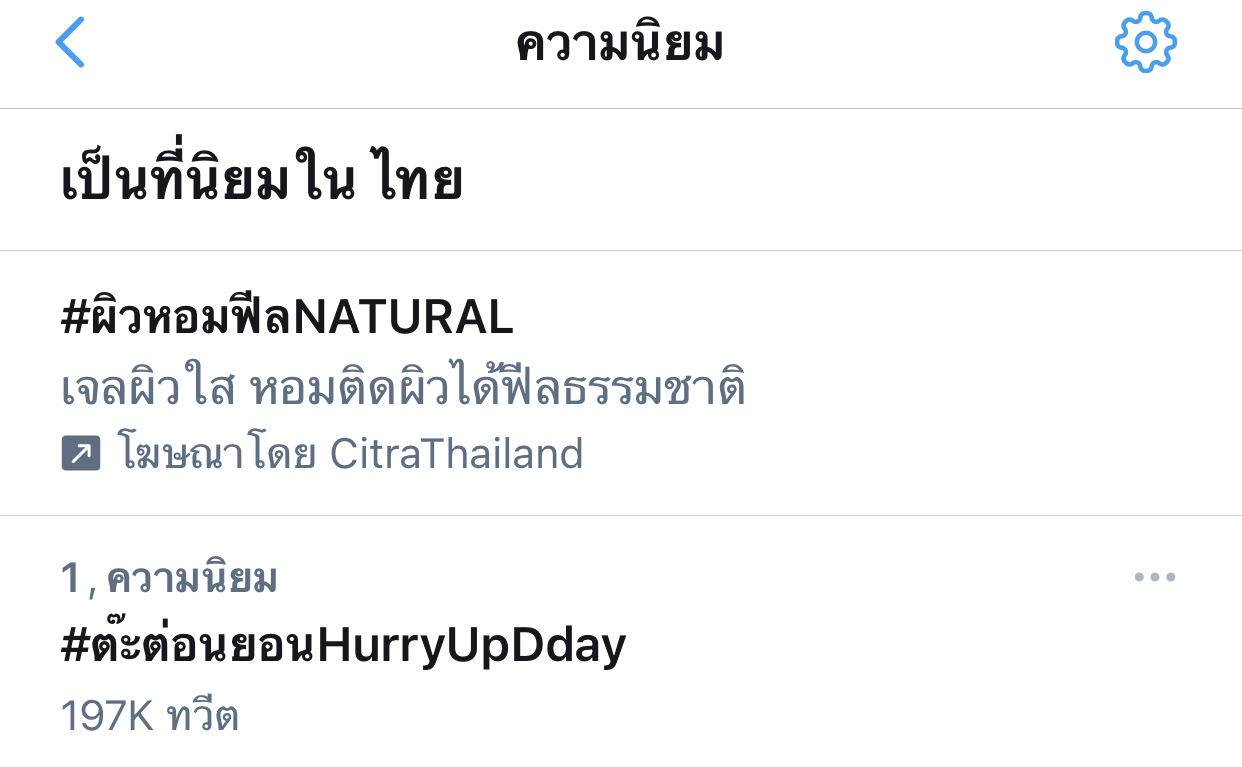Open the CitraThailand advertiser name
The width and height of the screenshot is (1242, 767).
coord(456,455)
